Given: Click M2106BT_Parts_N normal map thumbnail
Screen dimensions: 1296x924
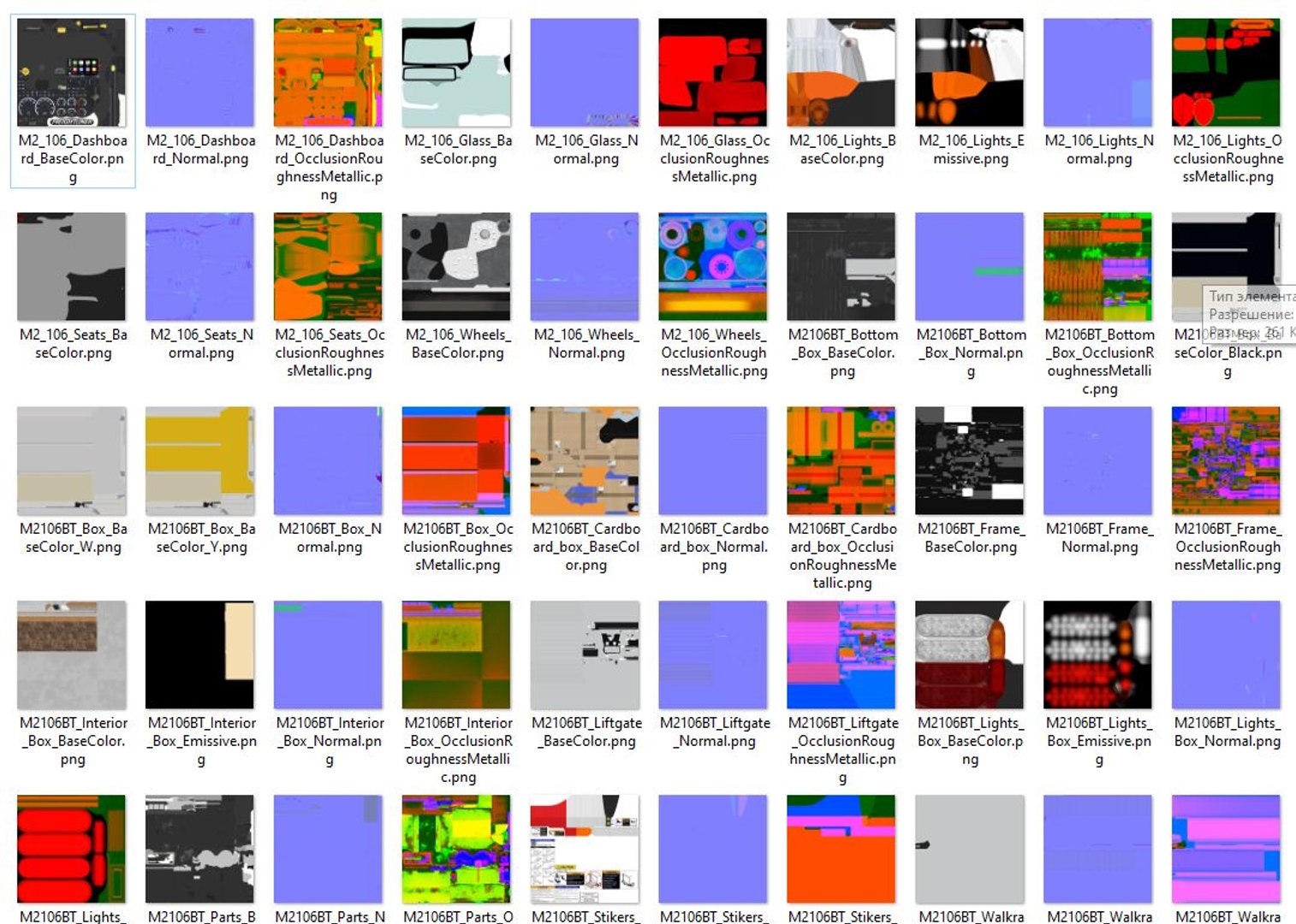Looking at the screenshot, I should (329, 850).
